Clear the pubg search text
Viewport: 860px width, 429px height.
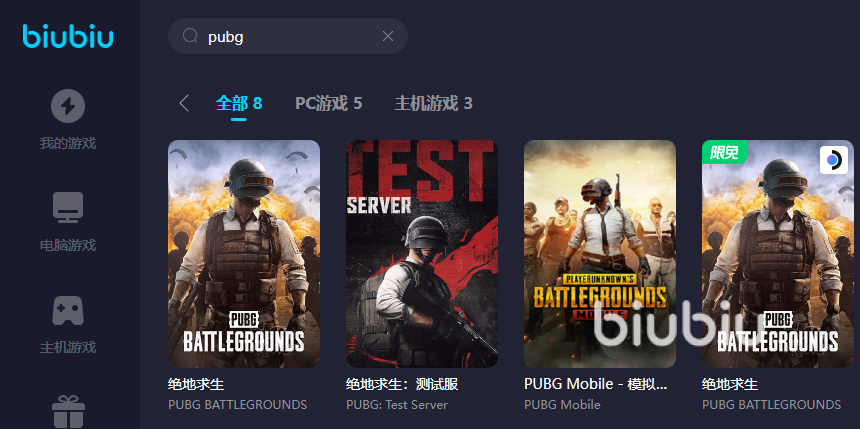click(388, 36)
